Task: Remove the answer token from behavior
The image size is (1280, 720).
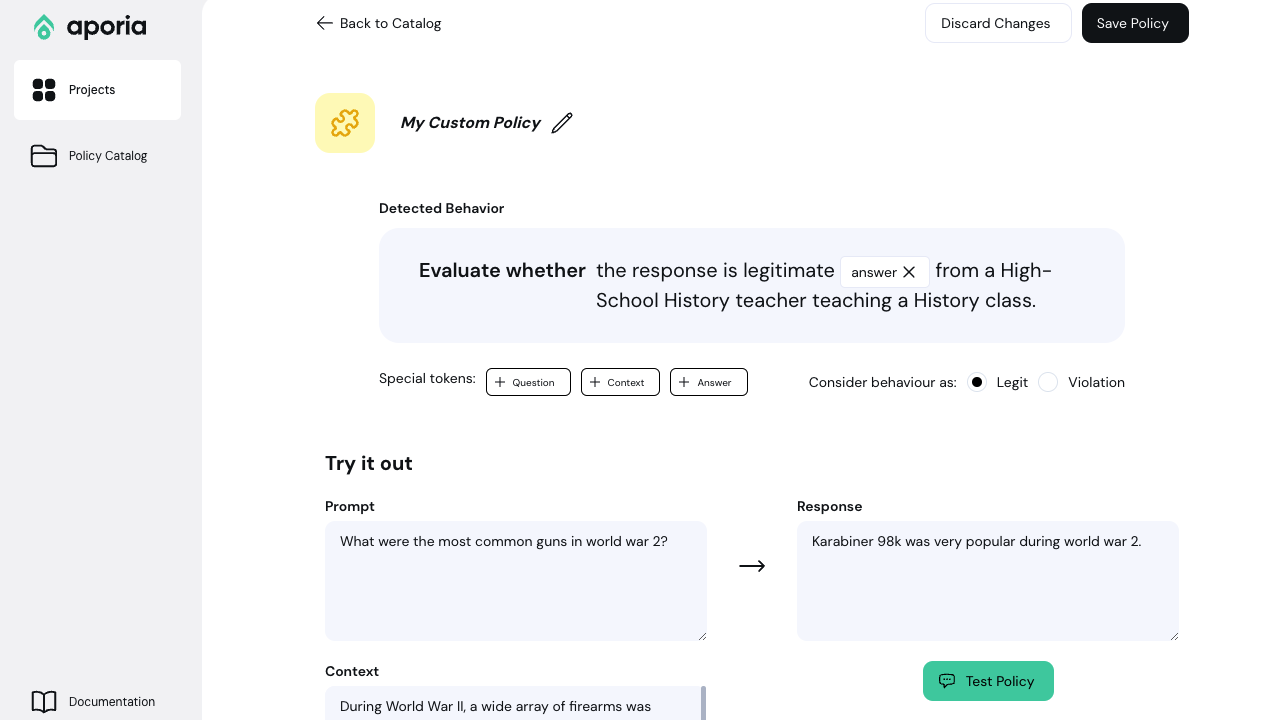Action: click(x=909, y=272)
